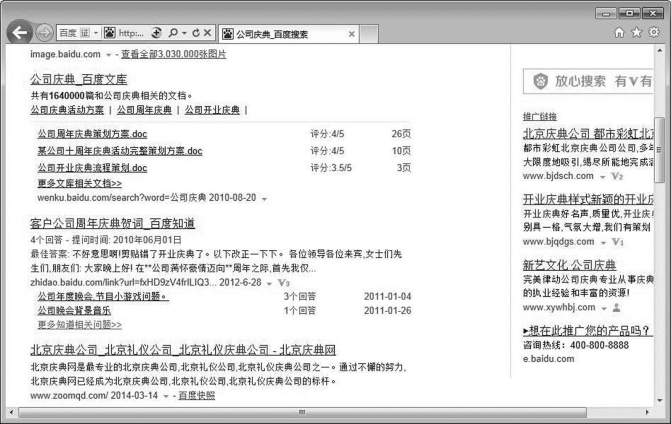This screenshot has width=671, height=424.
Task: Select the 公司庆典_百度搜索 tab
Action: (289, 34)
